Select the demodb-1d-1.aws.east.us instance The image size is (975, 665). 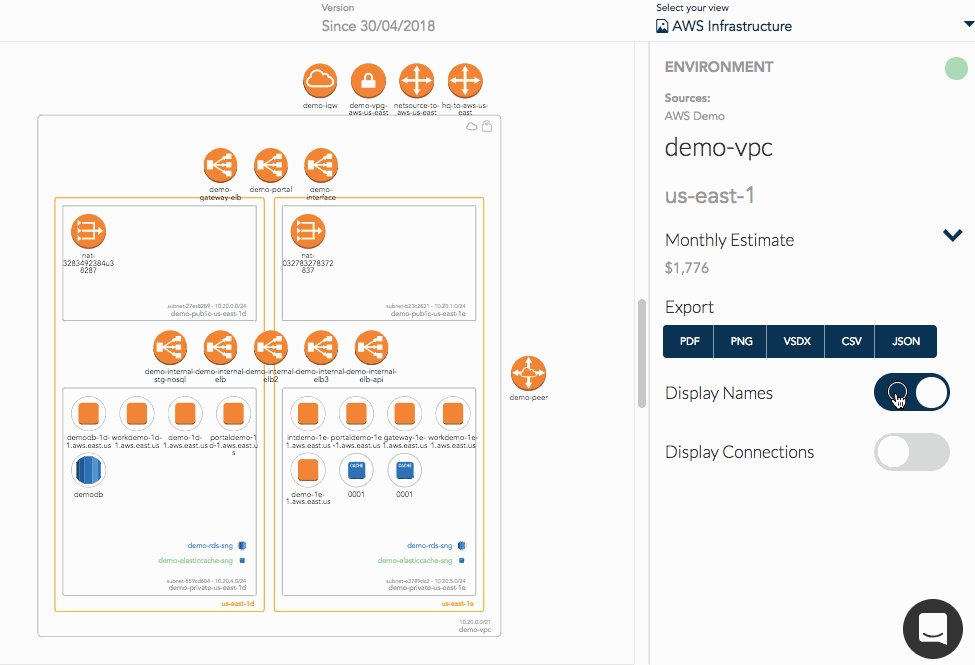88,414
